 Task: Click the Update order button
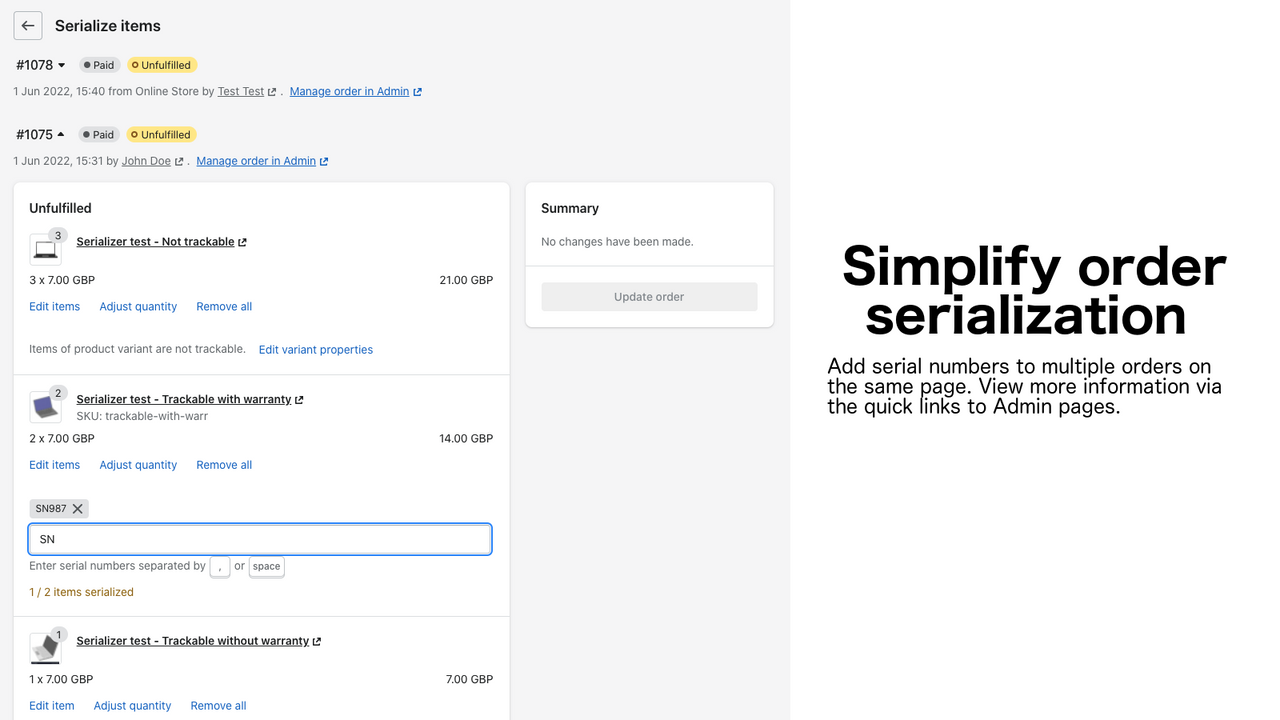pyautogui.click(x=649, y=296)
